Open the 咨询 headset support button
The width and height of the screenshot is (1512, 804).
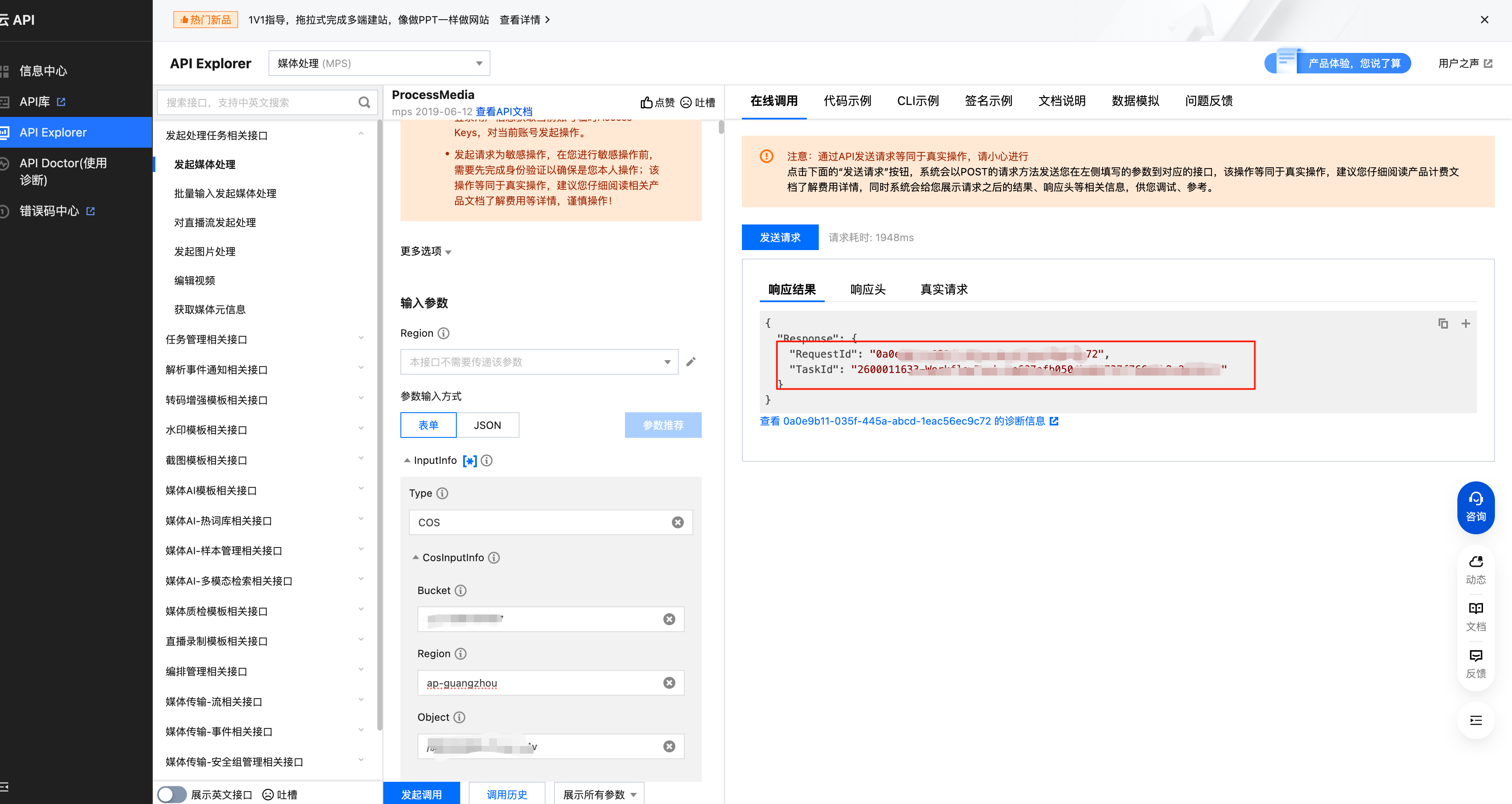pyautogui.click(x=1476, y=507)
